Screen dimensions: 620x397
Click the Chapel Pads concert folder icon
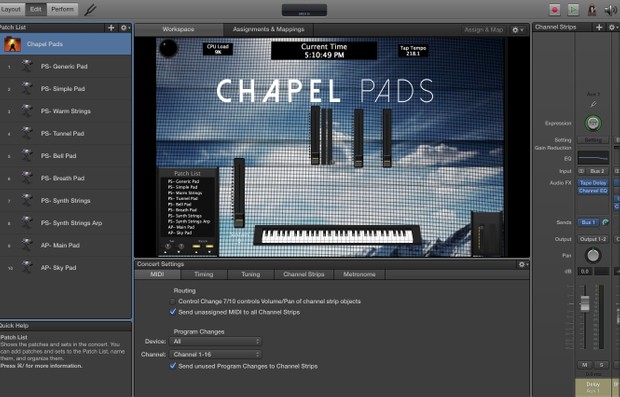coord(12,44)
